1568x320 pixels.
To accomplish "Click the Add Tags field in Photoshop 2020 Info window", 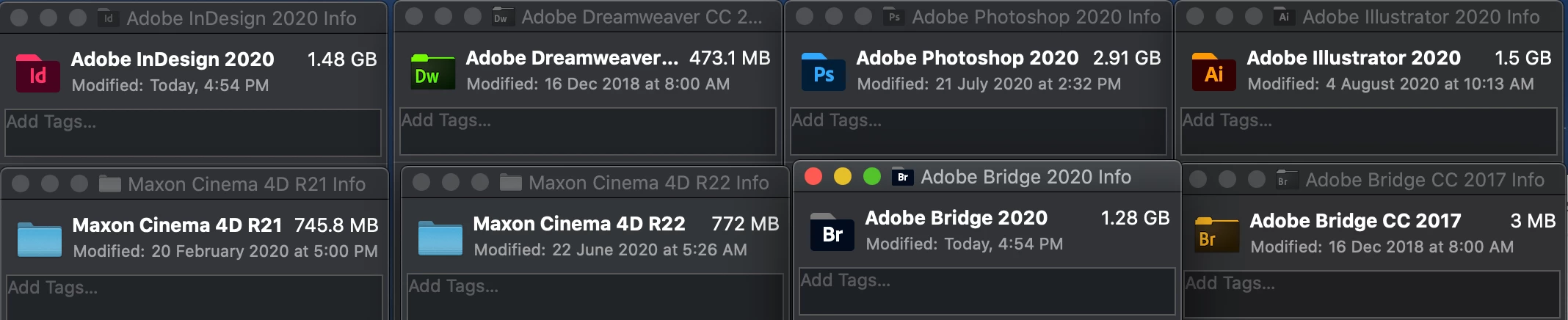I will 979,131.
